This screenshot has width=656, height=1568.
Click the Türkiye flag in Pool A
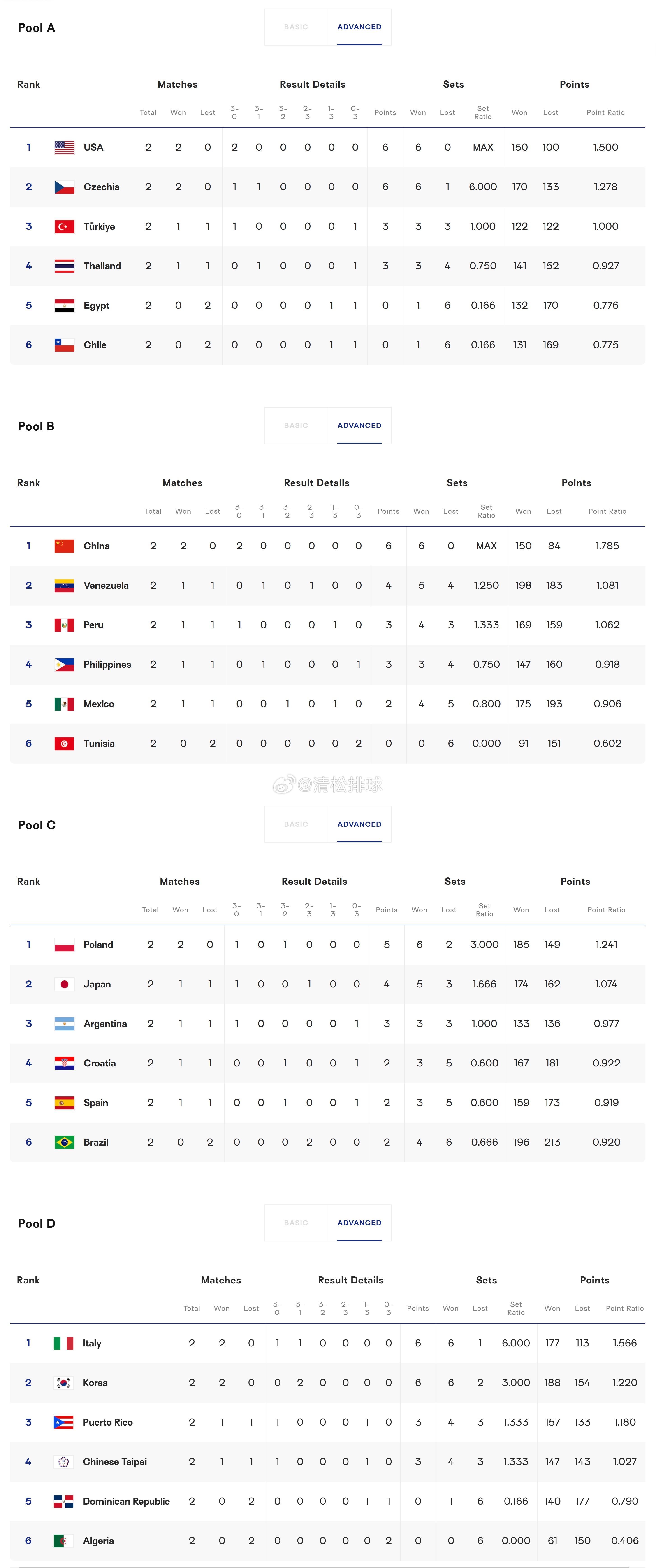click(x=65, y=226)
